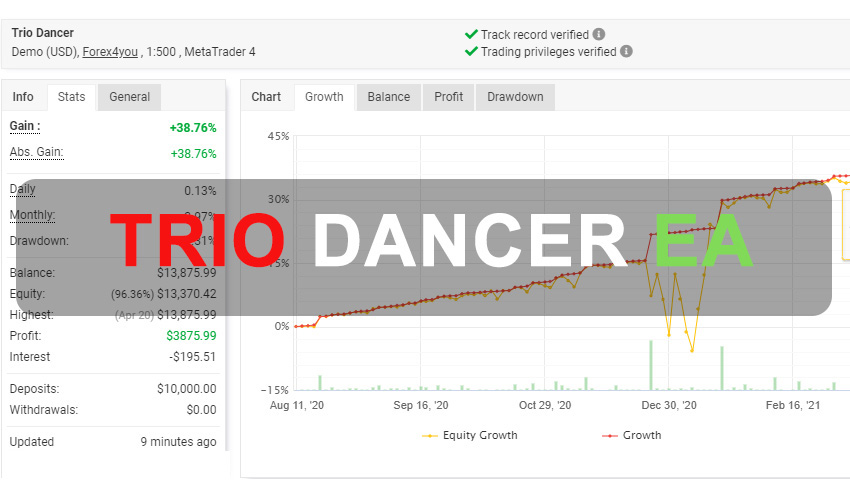
Task: Click the $0.00 Withdrawals value
Action: click(201, 410)
